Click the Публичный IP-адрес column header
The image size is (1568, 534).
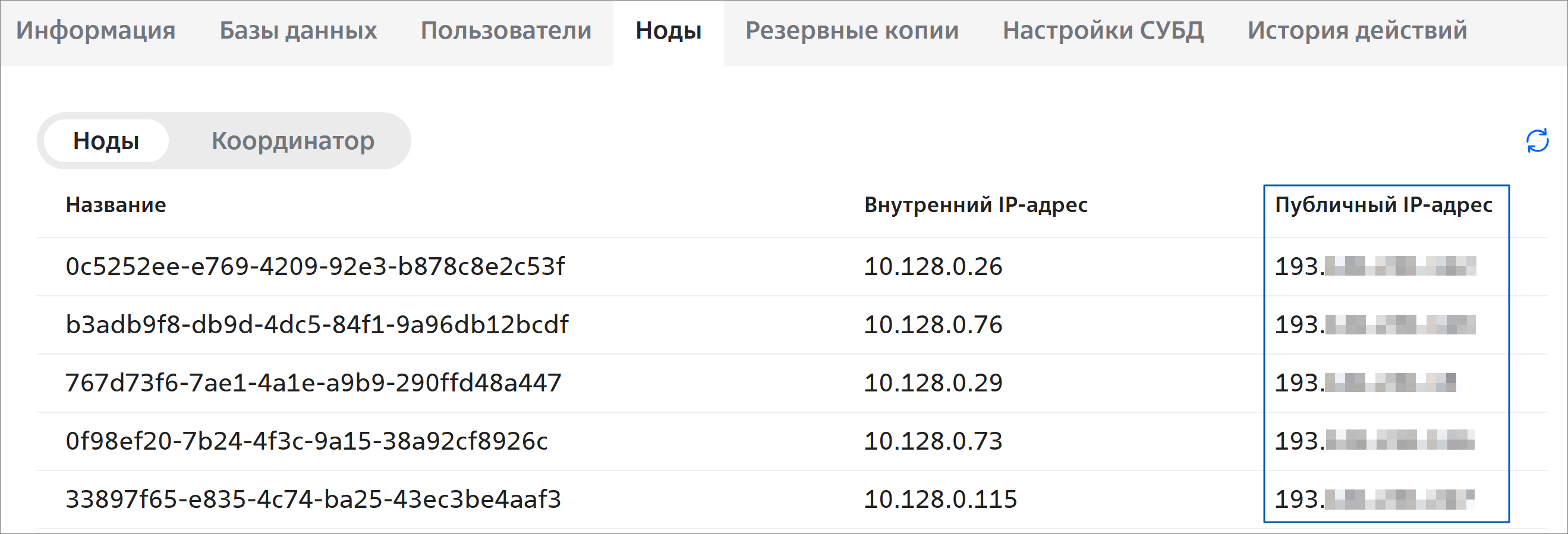click(x=1384, y=205)
